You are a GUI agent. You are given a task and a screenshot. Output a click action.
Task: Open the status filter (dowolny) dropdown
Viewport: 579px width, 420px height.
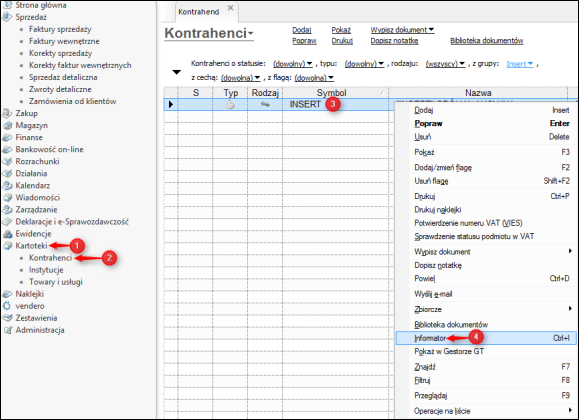(x=292, y=64)
